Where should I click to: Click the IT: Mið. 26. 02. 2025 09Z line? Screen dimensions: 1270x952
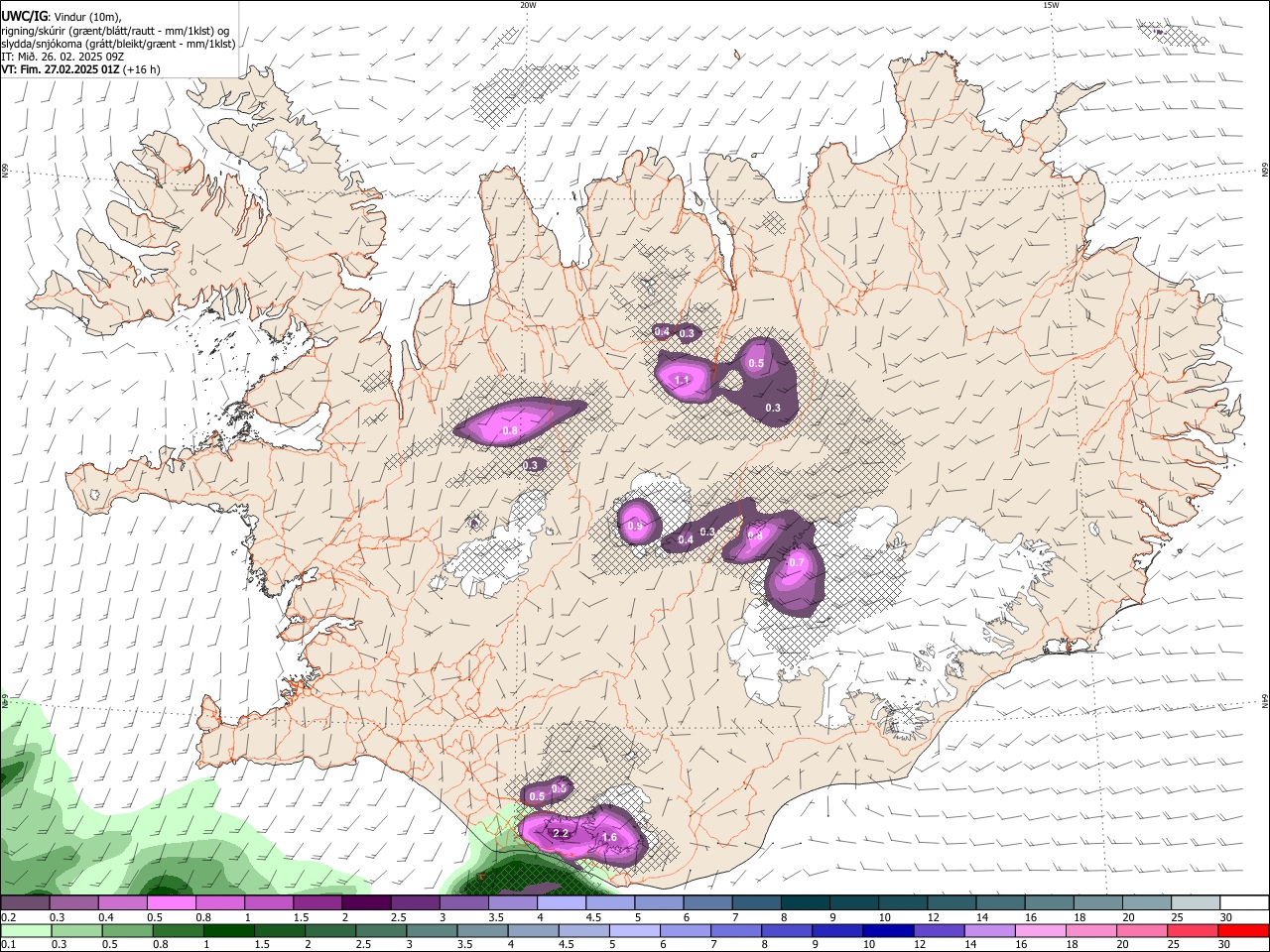click(x=63, y=57)
